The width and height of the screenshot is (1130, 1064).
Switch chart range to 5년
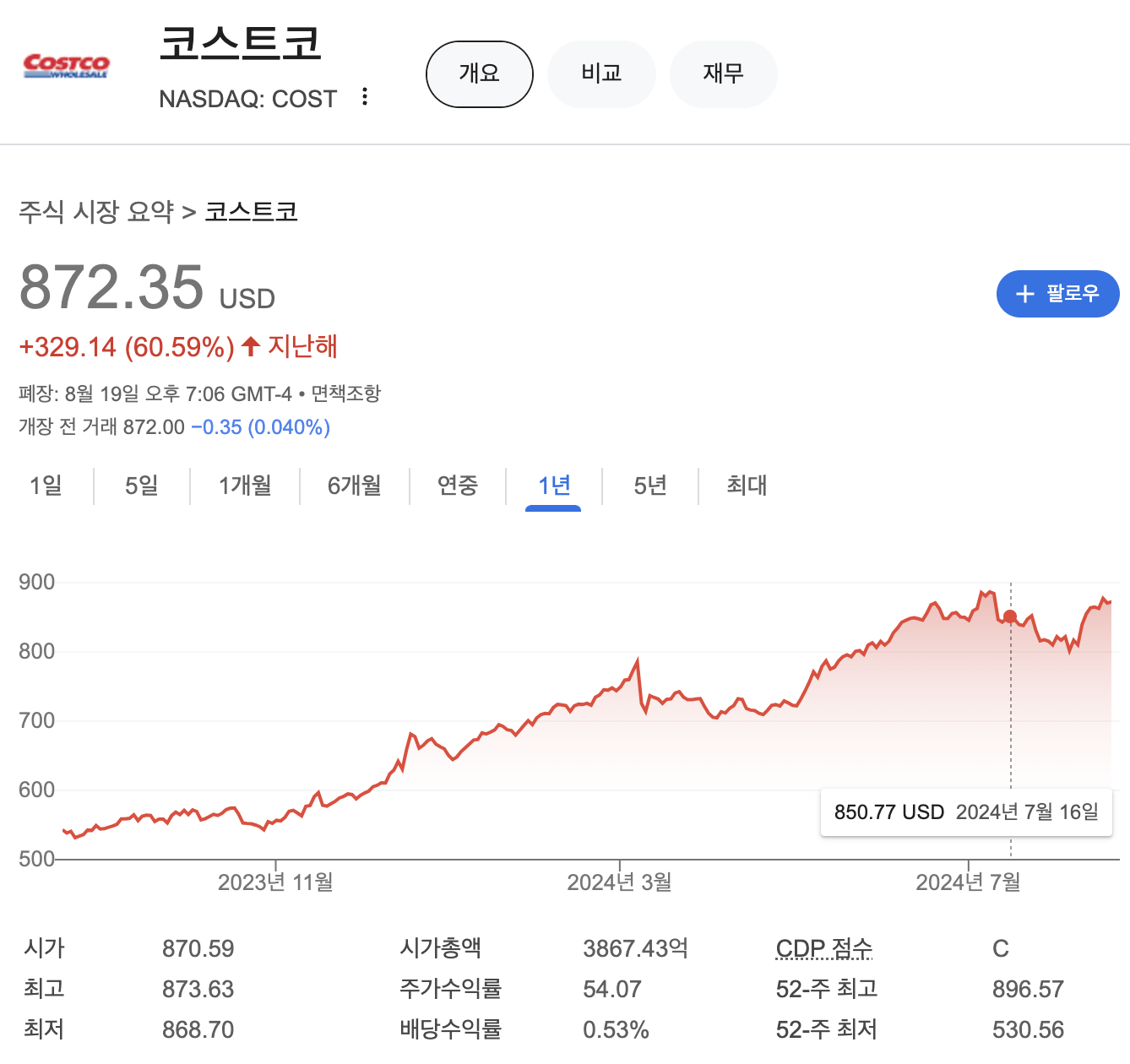(x=650, y=486)
